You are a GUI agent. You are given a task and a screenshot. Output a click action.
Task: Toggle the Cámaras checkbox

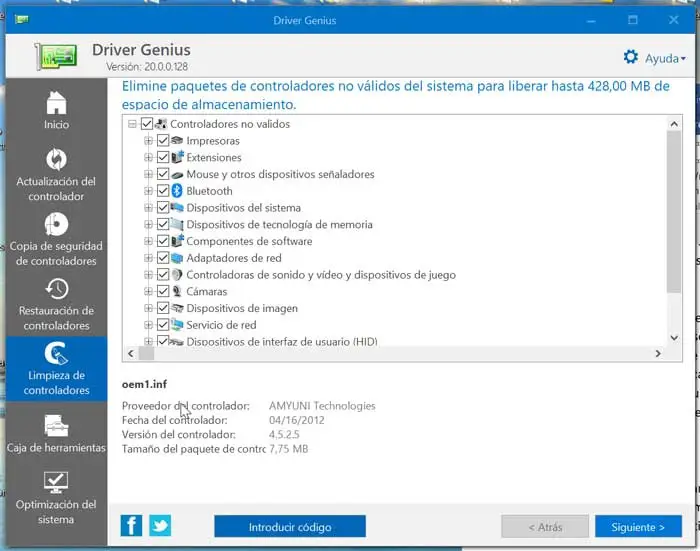pyautogui.click(x=163, y=291)
